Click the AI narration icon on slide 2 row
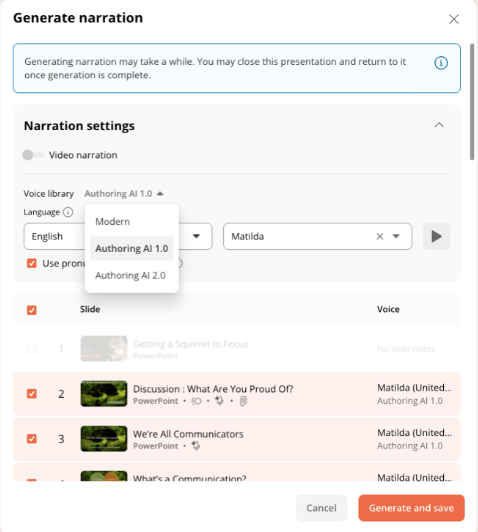Viewport: 478px width, 532px height. [x=219, y=401]
